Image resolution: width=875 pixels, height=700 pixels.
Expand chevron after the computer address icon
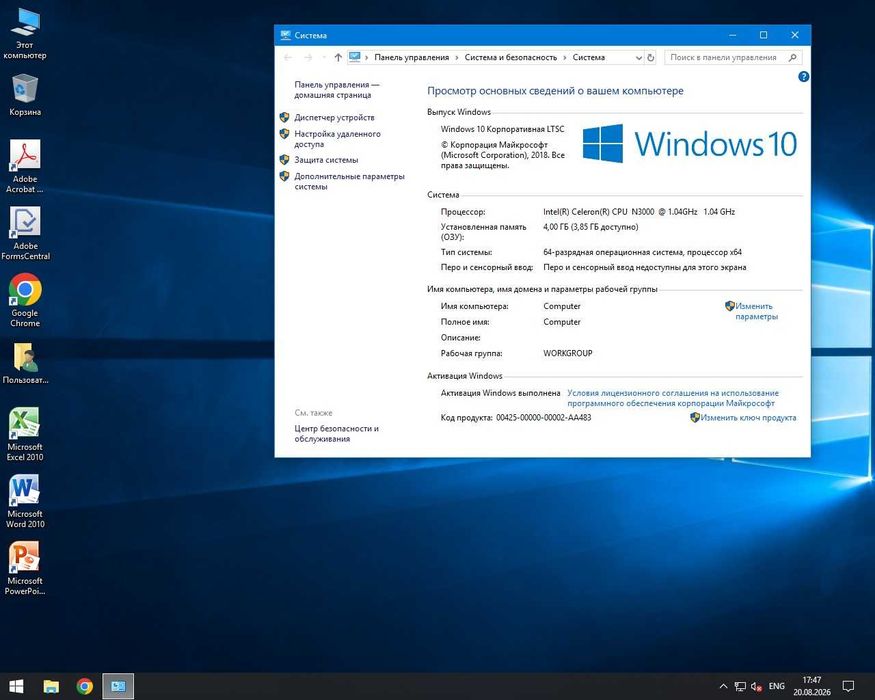point(367,57)
